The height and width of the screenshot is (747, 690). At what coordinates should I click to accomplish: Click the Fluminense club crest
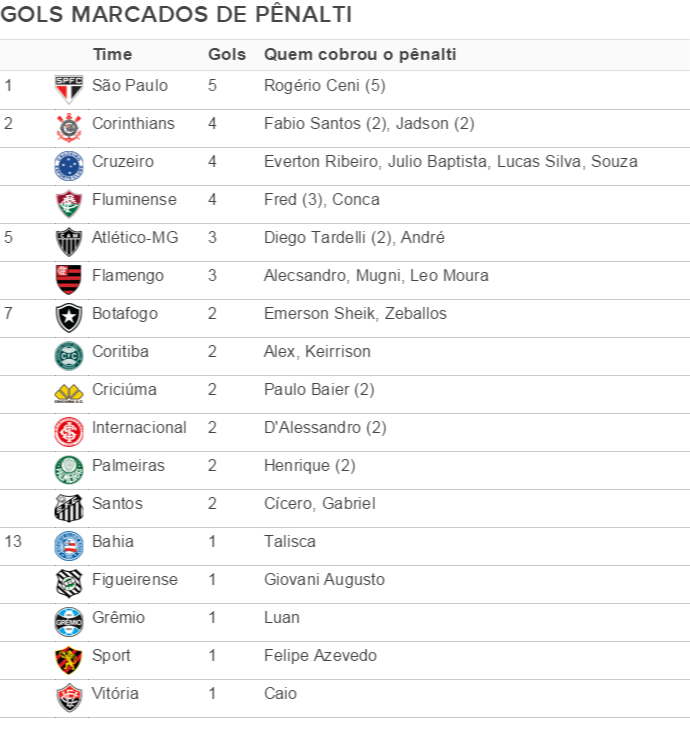pos(69,203)
